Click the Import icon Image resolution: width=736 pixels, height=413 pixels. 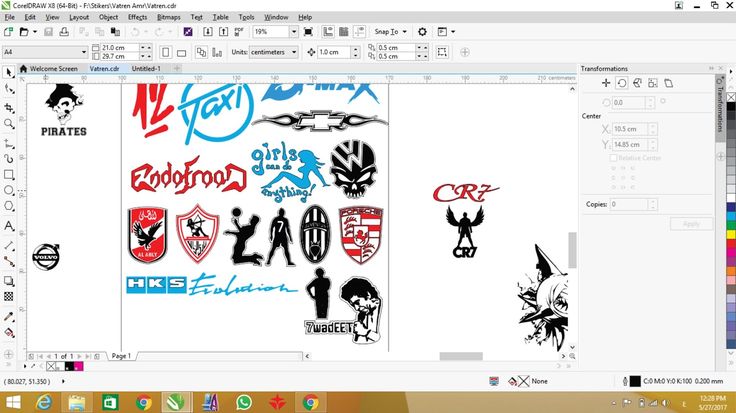coord(208,31)
